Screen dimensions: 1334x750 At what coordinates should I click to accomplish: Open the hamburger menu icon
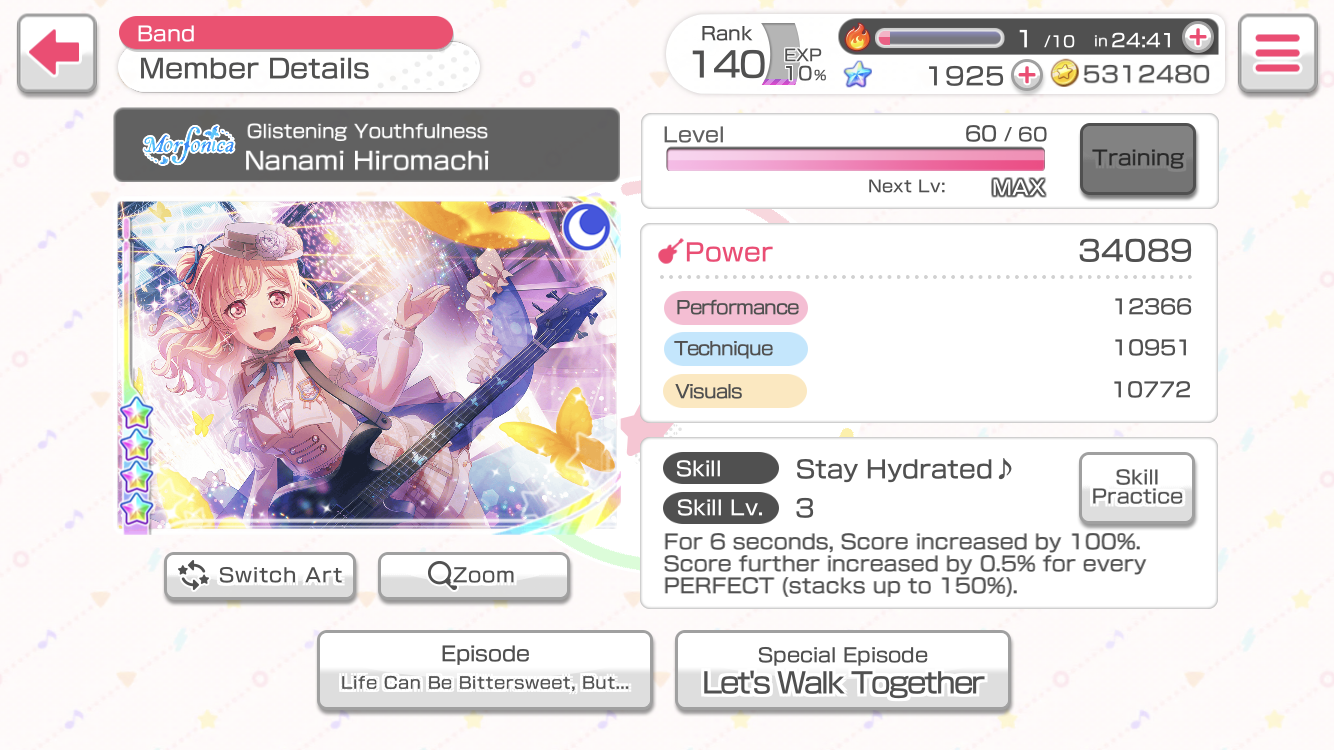pos(1277,53)
